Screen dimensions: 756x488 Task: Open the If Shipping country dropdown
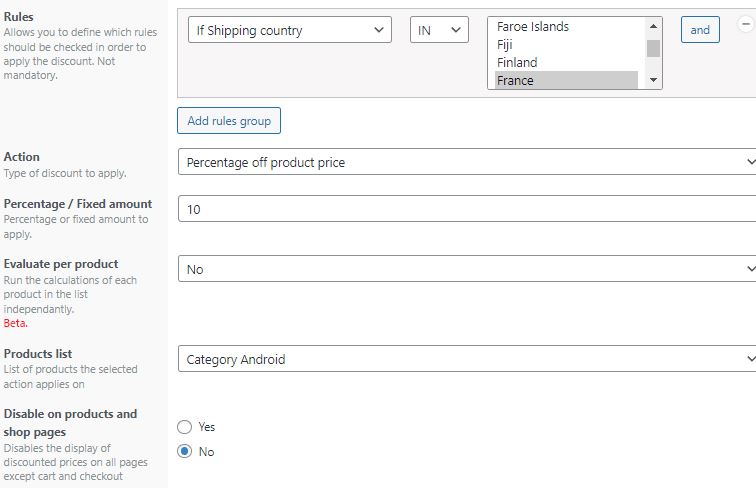[290, 30]
